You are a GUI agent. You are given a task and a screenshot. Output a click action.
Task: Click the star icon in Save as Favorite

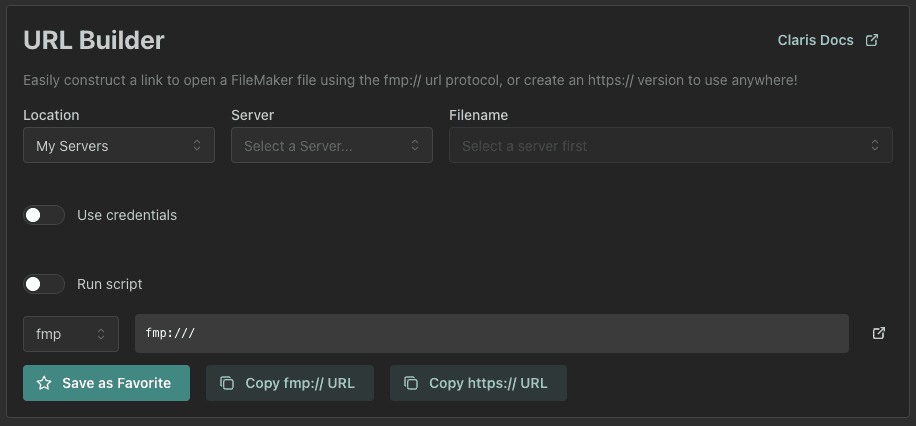pos(44,383)
